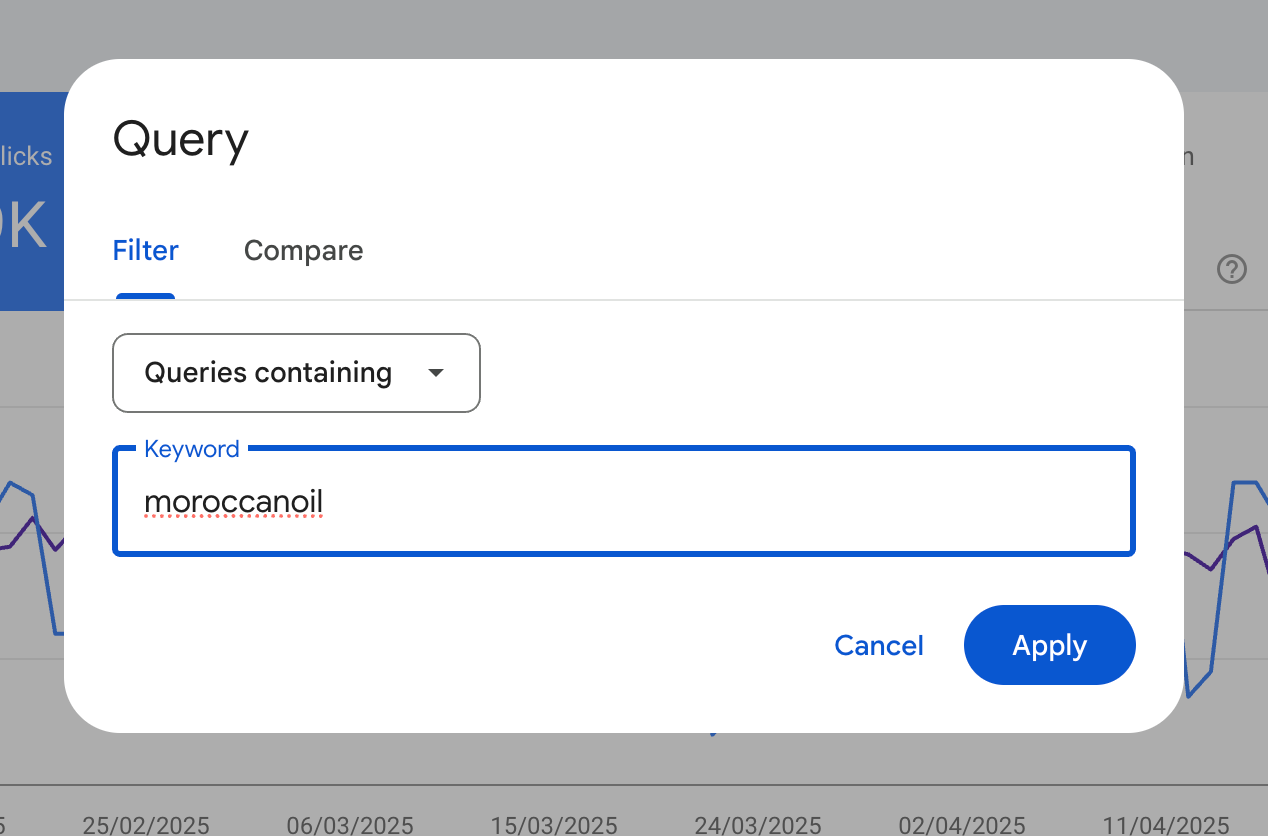Screen dimensions: 1268x836
Task: Click the 11/04/2025 date label
Action: (1166, 825)
